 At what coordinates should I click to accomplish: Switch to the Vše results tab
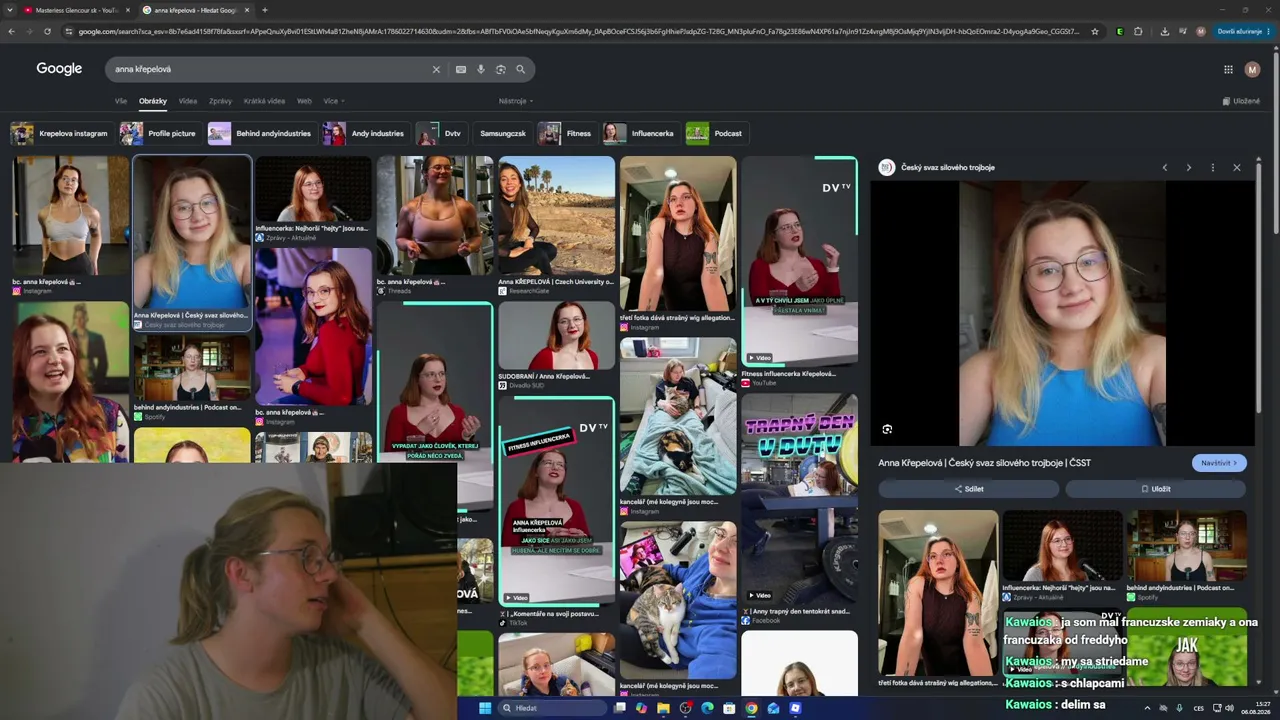pos(121,101)
